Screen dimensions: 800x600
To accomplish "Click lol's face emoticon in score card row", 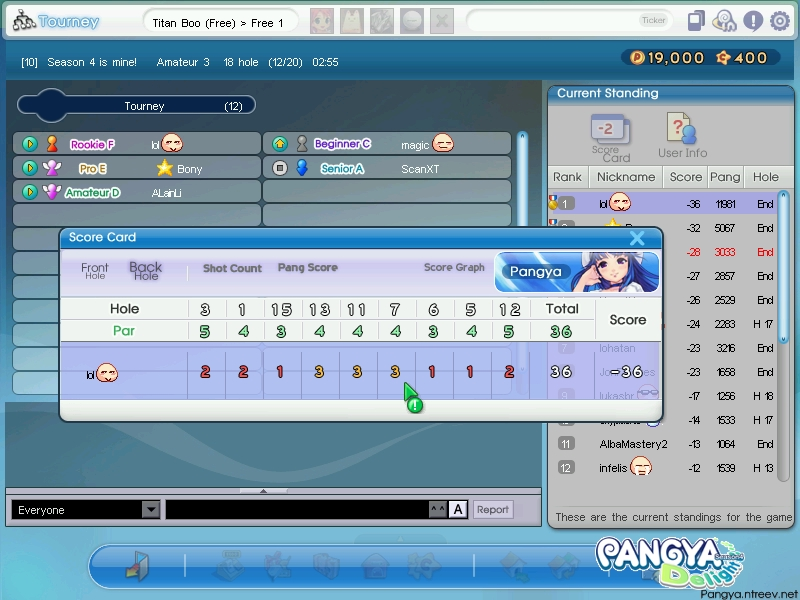I will point(107,373).
